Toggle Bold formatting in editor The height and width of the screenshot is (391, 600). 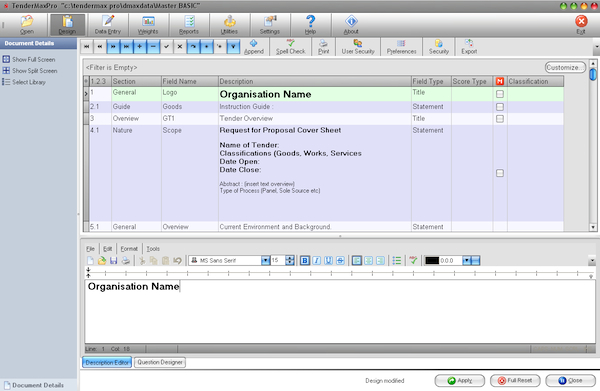pyautogui.click(x=305, y=261)
